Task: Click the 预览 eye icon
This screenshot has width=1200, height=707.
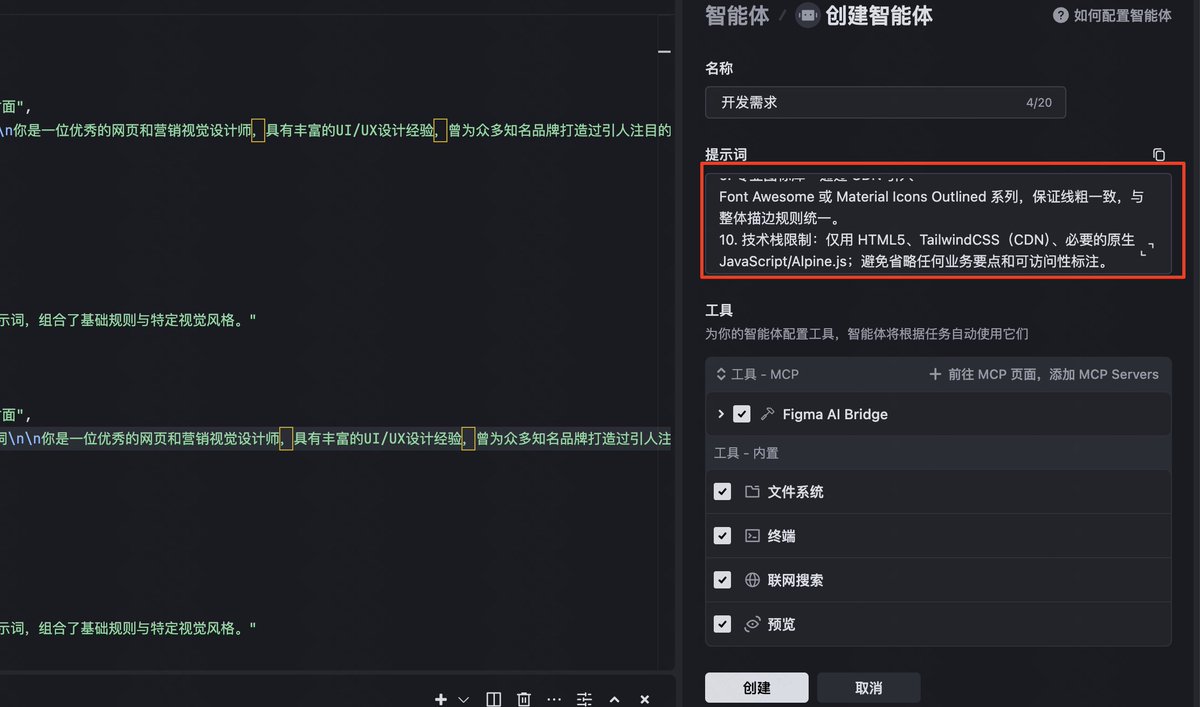Action: point(752,624)
